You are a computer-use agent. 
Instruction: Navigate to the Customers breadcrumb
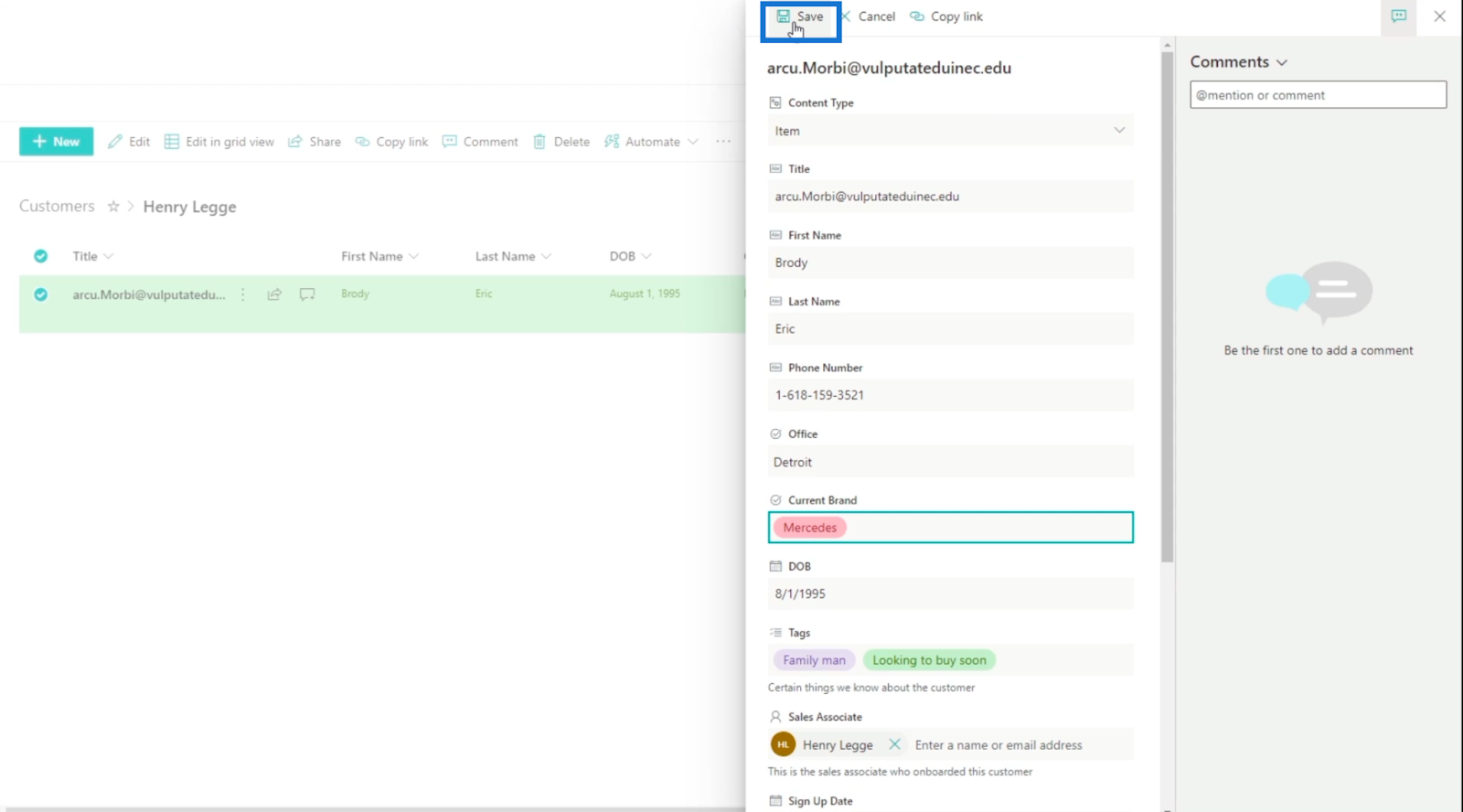[57, 207]
